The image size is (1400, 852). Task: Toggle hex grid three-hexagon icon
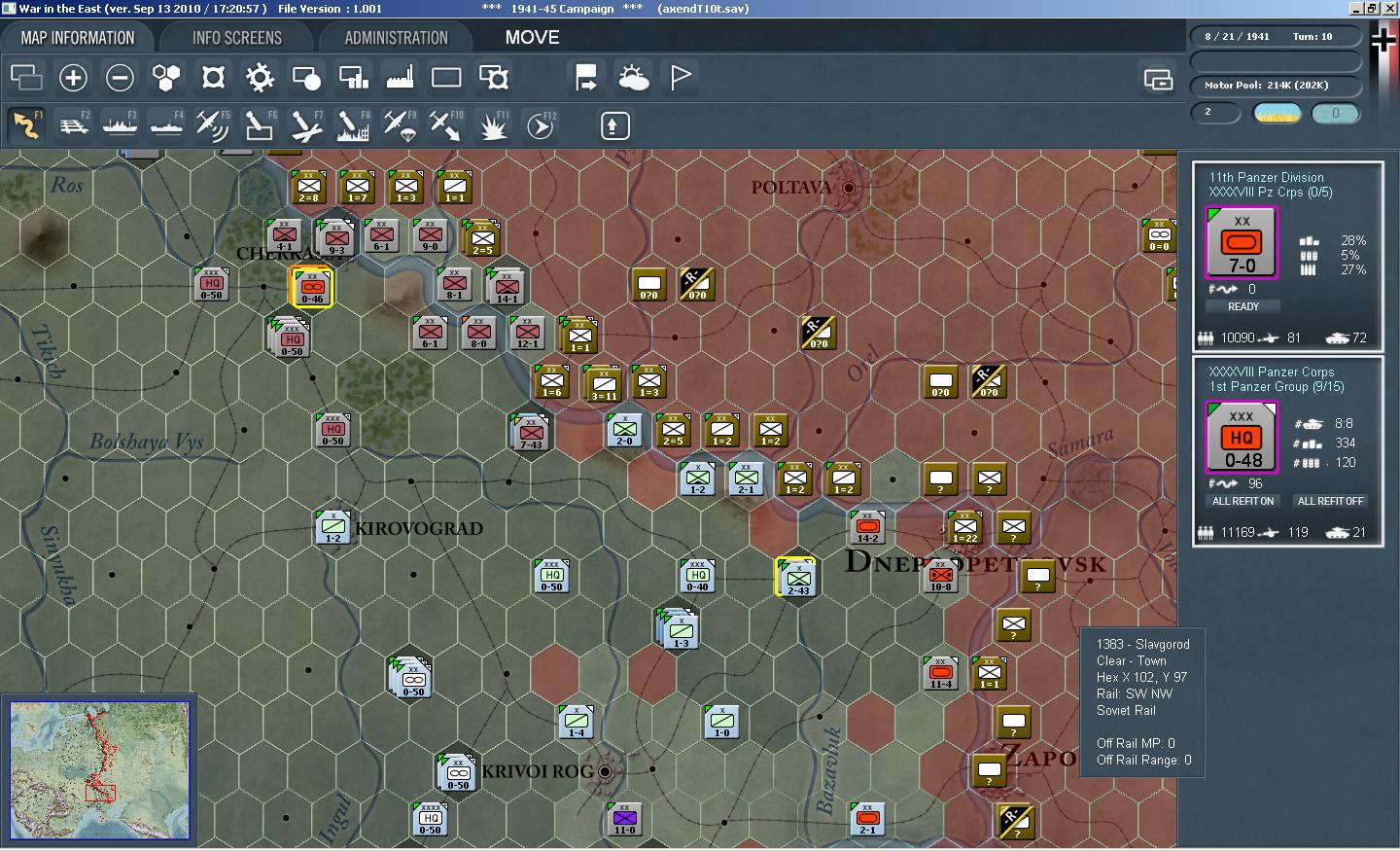[166, 77]
